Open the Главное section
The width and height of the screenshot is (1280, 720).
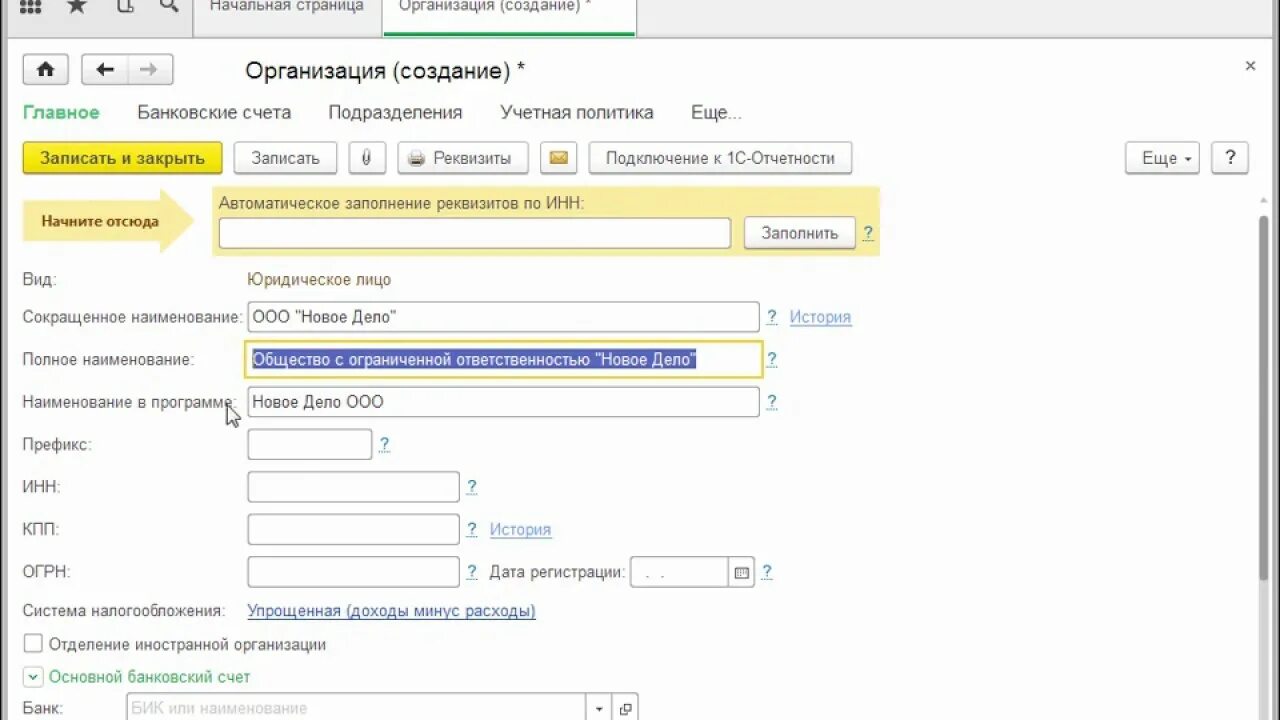tap(61, 112)
